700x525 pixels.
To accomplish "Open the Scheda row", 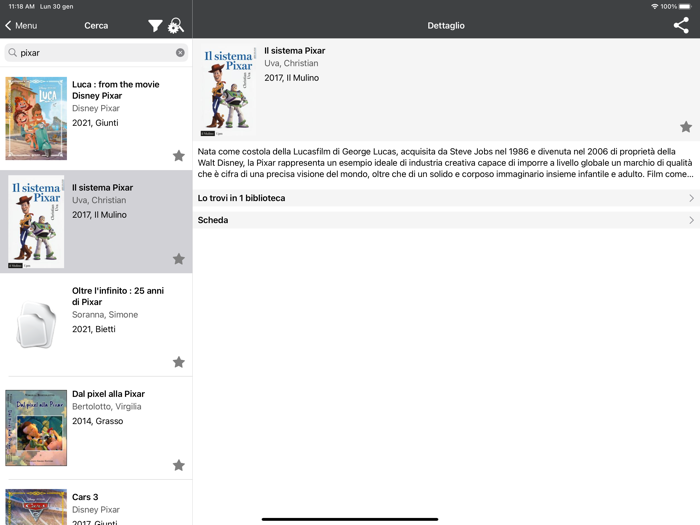I will click(x=446, y=220).
